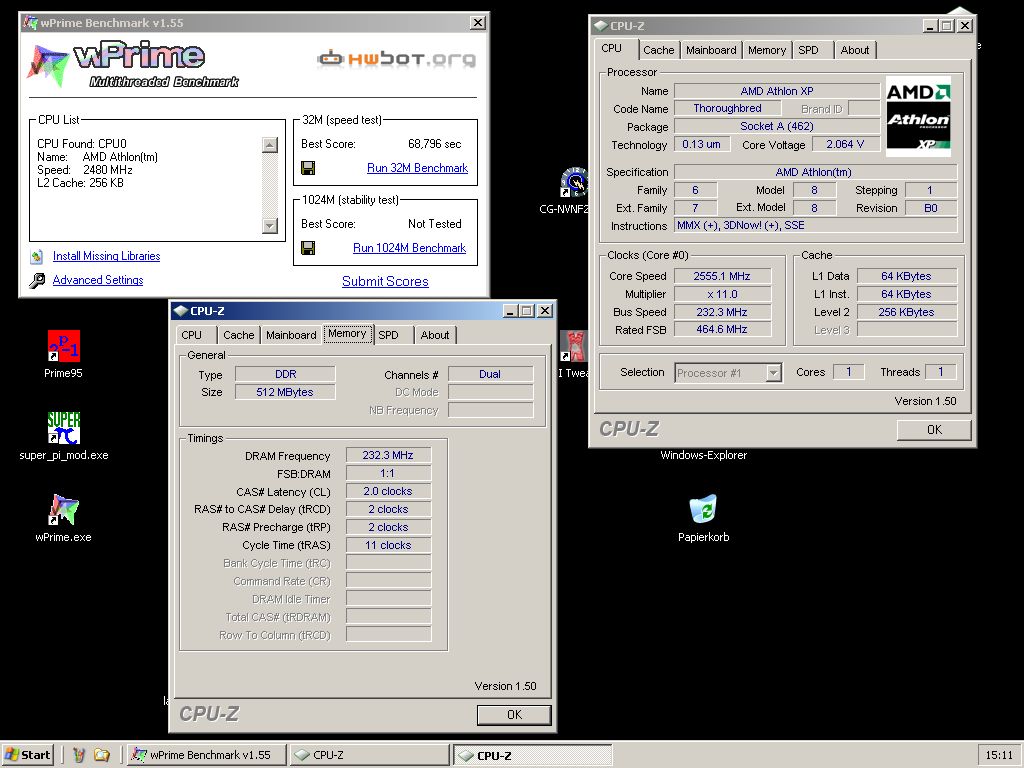
Task: Click the CAS# Latency value 2.0 clocks
Action: pyautogui.click(x=388, y=491)
